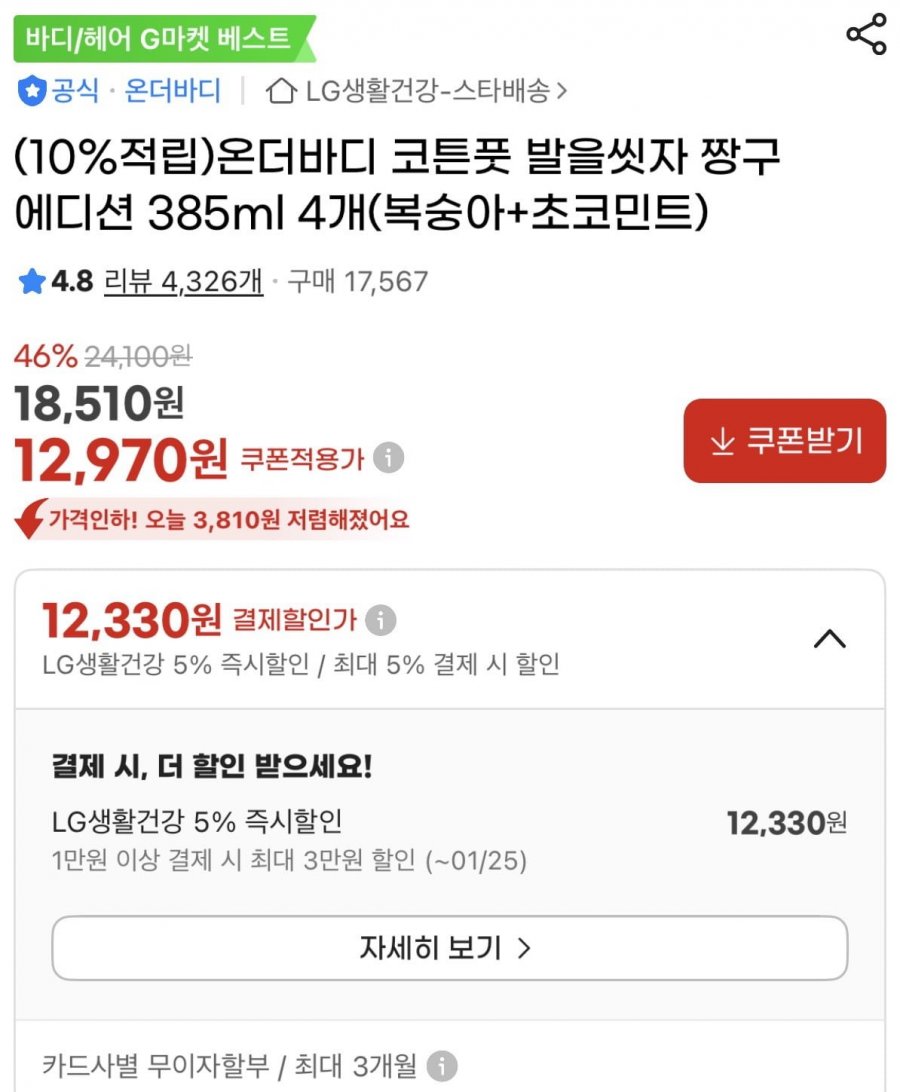Tap the share icon

[x=866, y=35]
